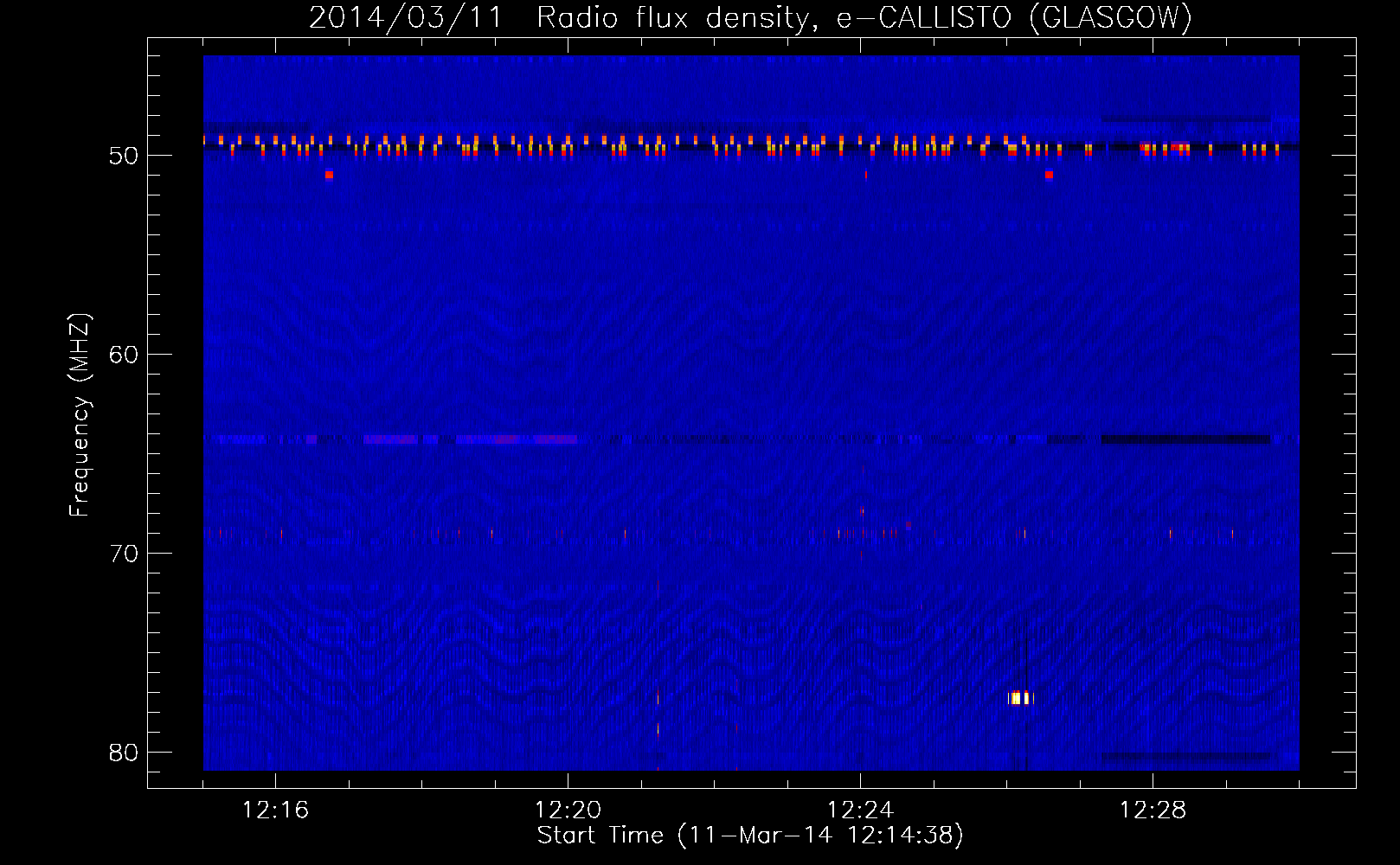Click the 'Frequency (MHZ)' y-axis label
The height and width of the screenshot is (865, 1400).
[79, 415]
